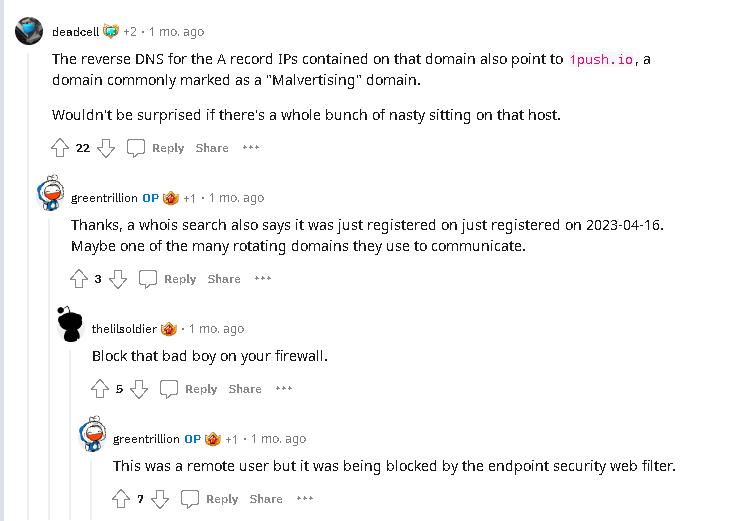
Task: Upvote deadcell's comment
Action: click(60, 148)
